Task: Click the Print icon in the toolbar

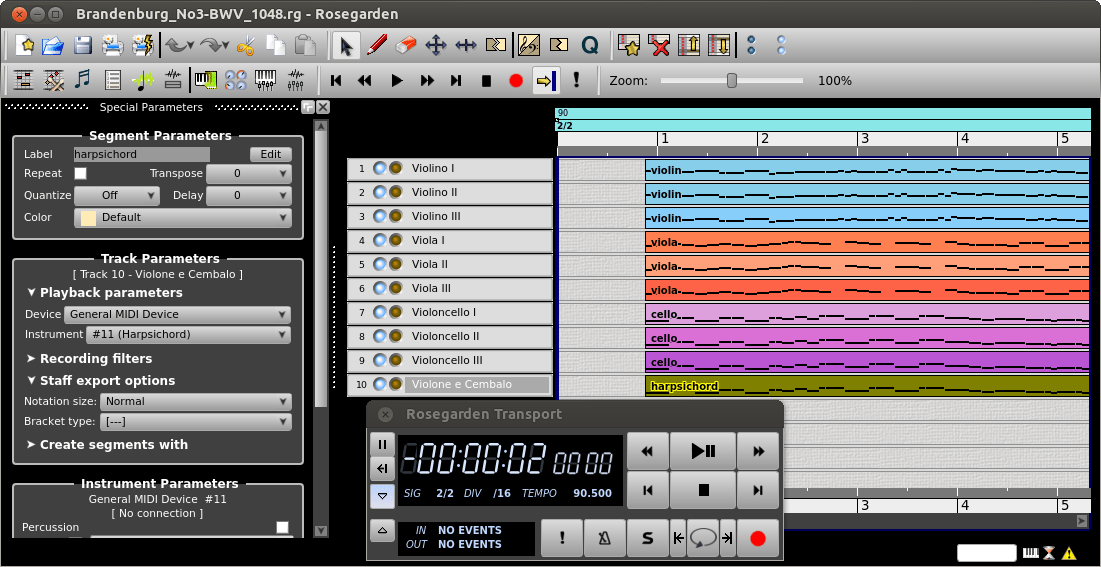Action: [113, 46]
